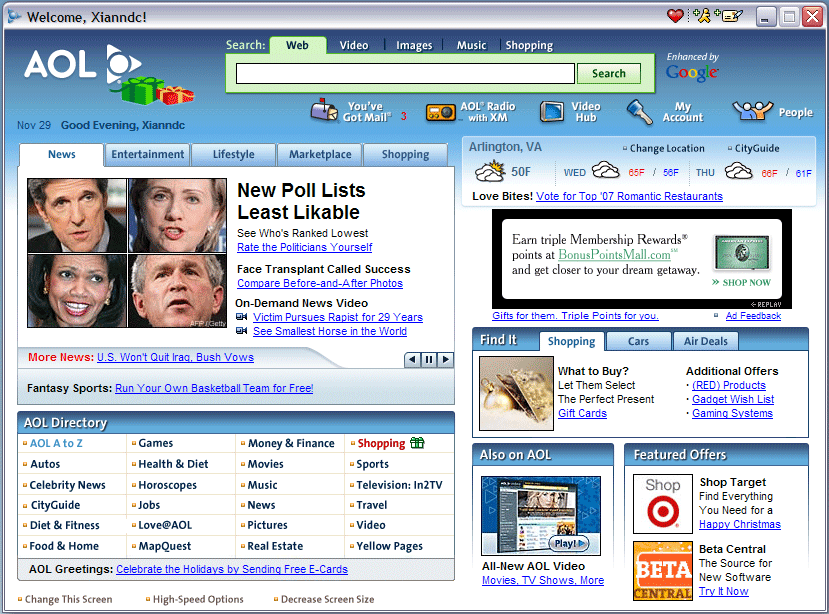Click the Thursday forecast cloud icon
The width and height of the screenshot is (829, 614).
[738, 171]
